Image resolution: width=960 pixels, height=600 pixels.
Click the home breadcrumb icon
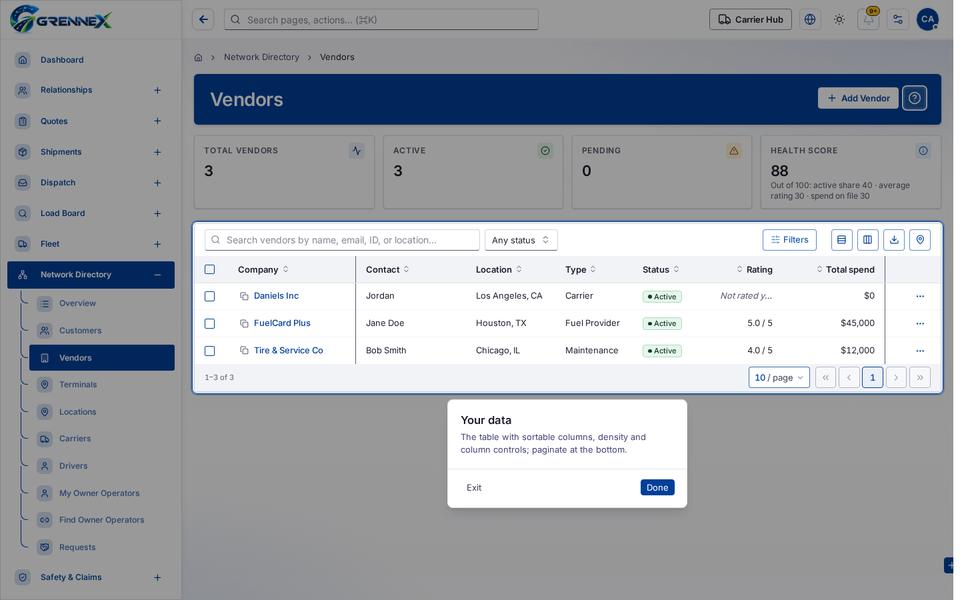point(198,58)
